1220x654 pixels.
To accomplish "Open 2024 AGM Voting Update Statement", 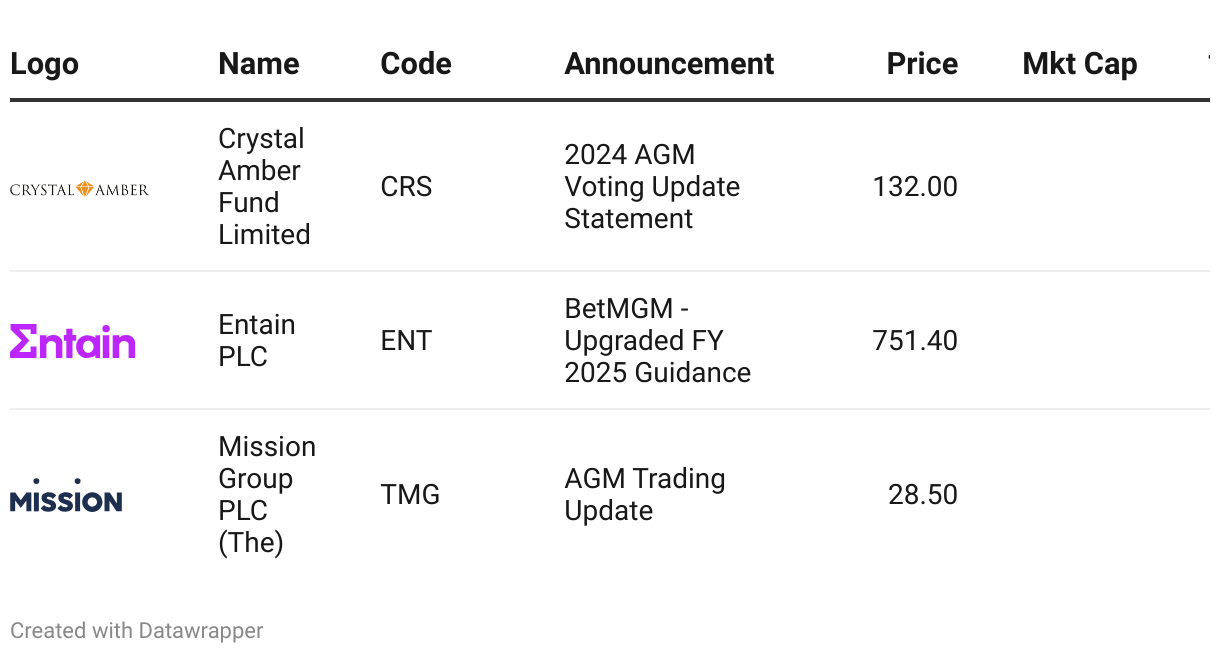I will click(x=651, y=187).
